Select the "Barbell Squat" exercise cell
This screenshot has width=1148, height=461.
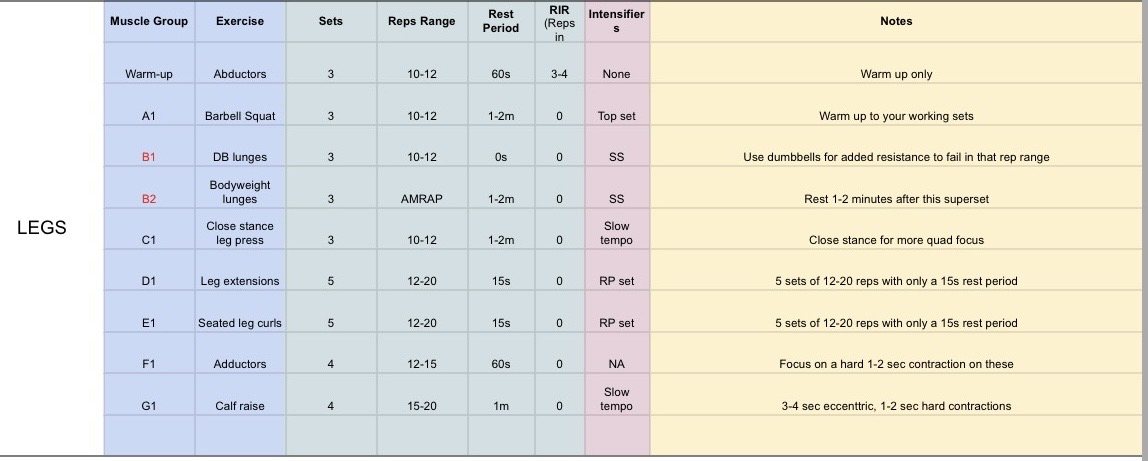point(240,116)
